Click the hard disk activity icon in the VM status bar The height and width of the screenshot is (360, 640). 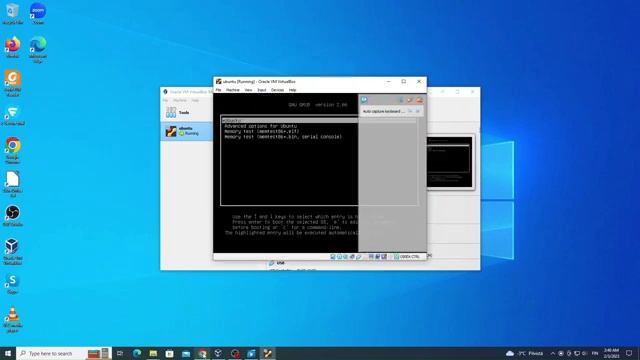point(333,257)
